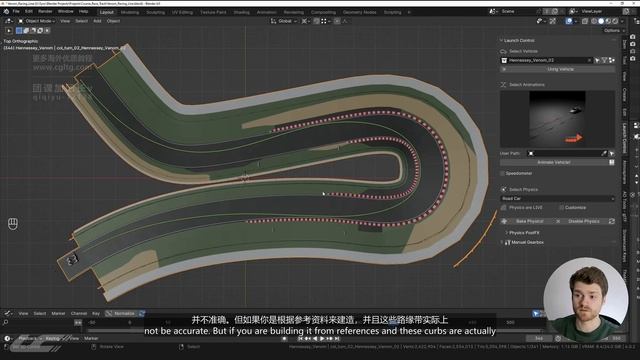Click the refresh icon beside Disable Physics

pyautogui.click(x=611, y=221)
